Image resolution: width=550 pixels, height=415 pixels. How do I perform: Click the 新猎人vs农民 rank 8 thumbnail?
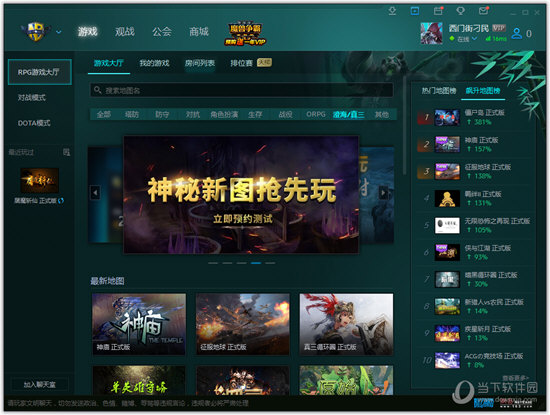[447, 307]
